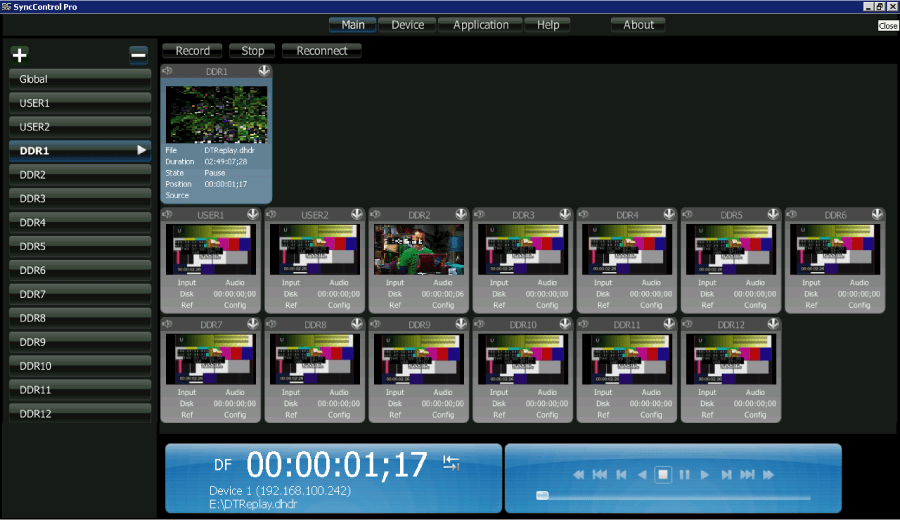Click the down-arrow icon on DDR11 panel
The width and height of the screenshot is (900, 520).
[669, 324]
